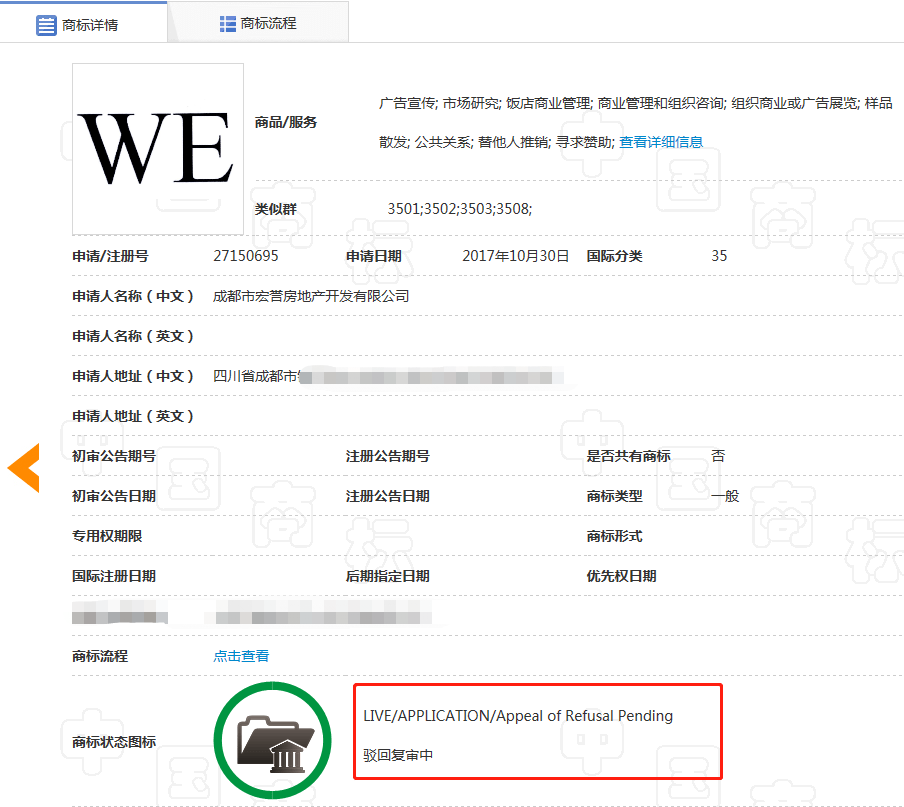Switch to the 商标流程 tab
Viewport: 904px width, 807px height.
[x=258, y=22]
